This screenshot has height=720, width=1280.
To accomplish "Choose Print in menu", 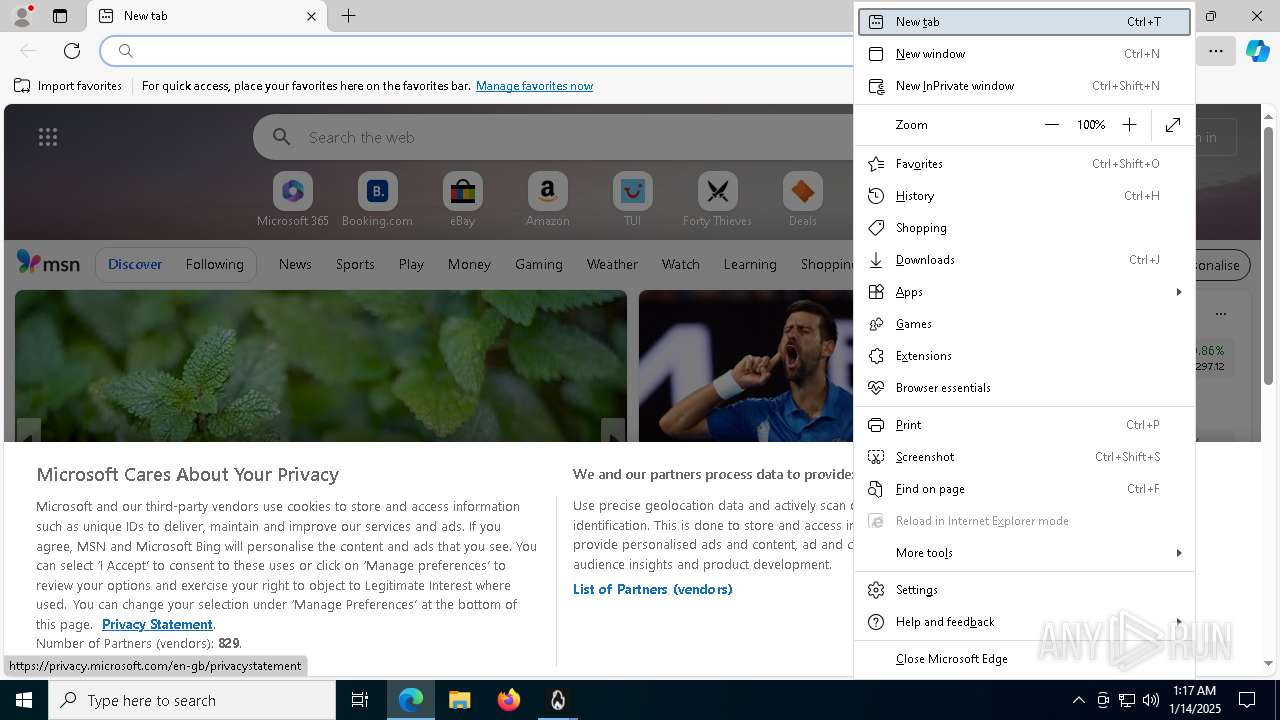I will click(x=1025, y=425).
